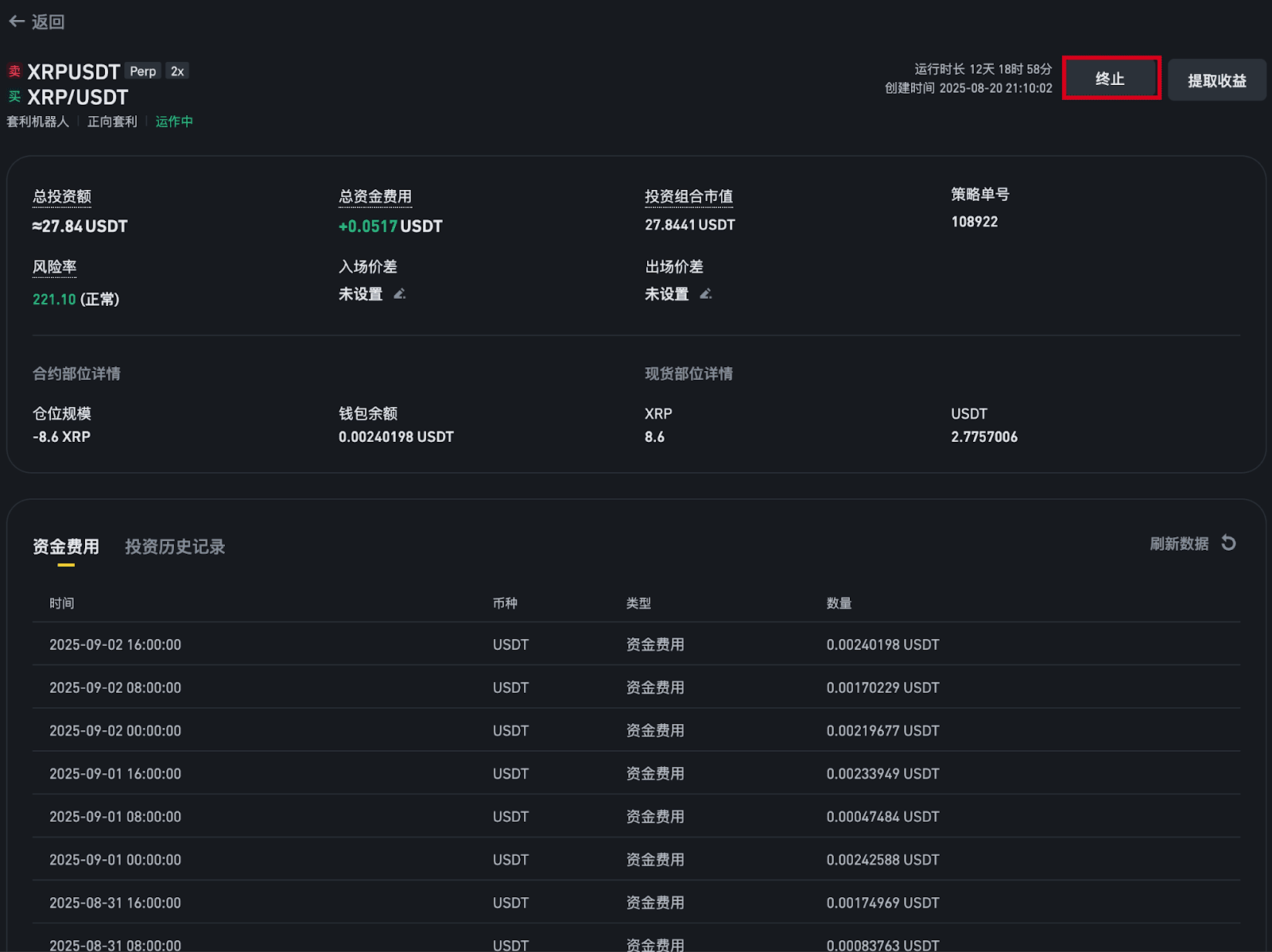Click the back arrow to return
This screenshot has width=1272, height=952.
pos(17,21)
